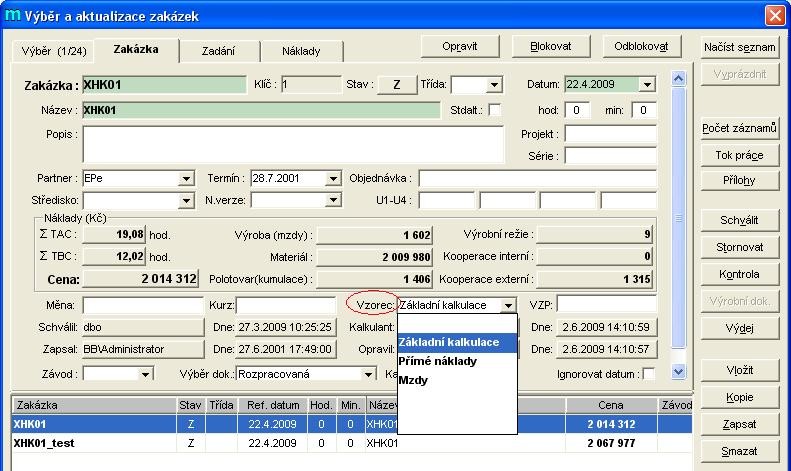Click the Objednávka input field

coord(538,179)
